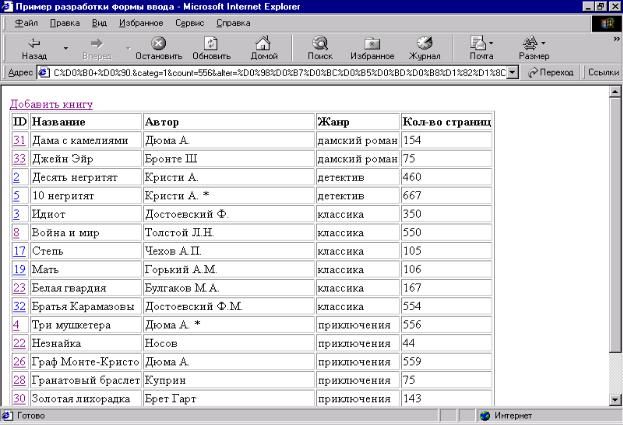
Task: Open book ID 28 link
Action: (19, 380)
